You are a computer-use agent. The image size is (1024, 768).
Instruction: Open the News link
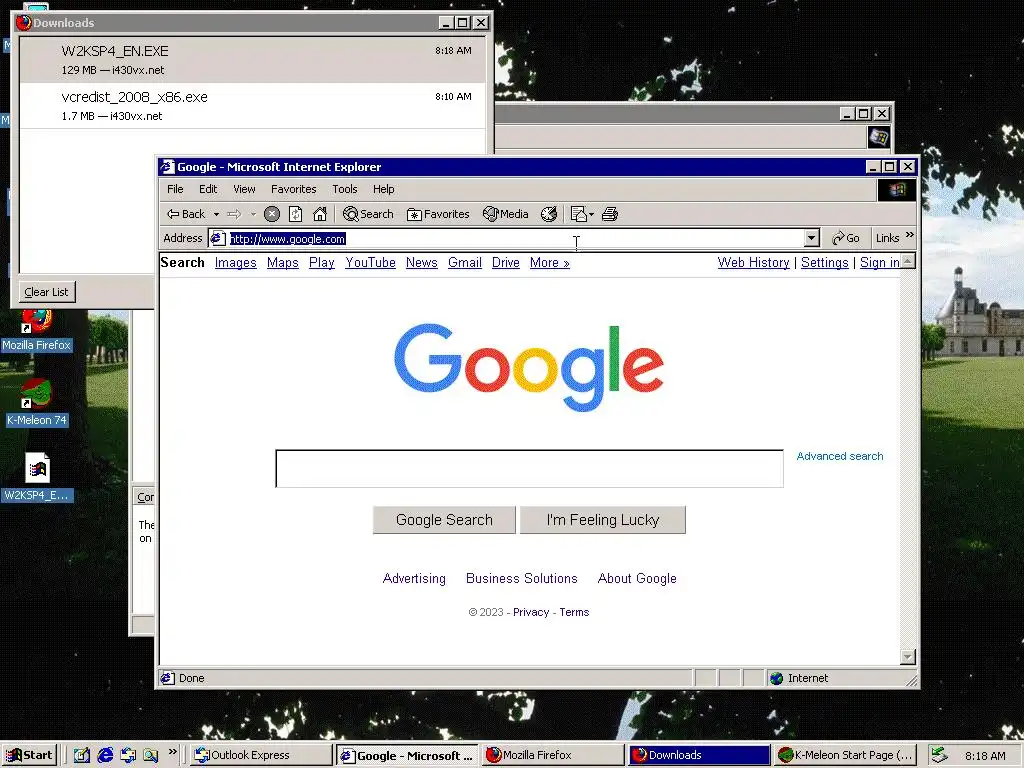pyautogui.click(x=422, y=263)
